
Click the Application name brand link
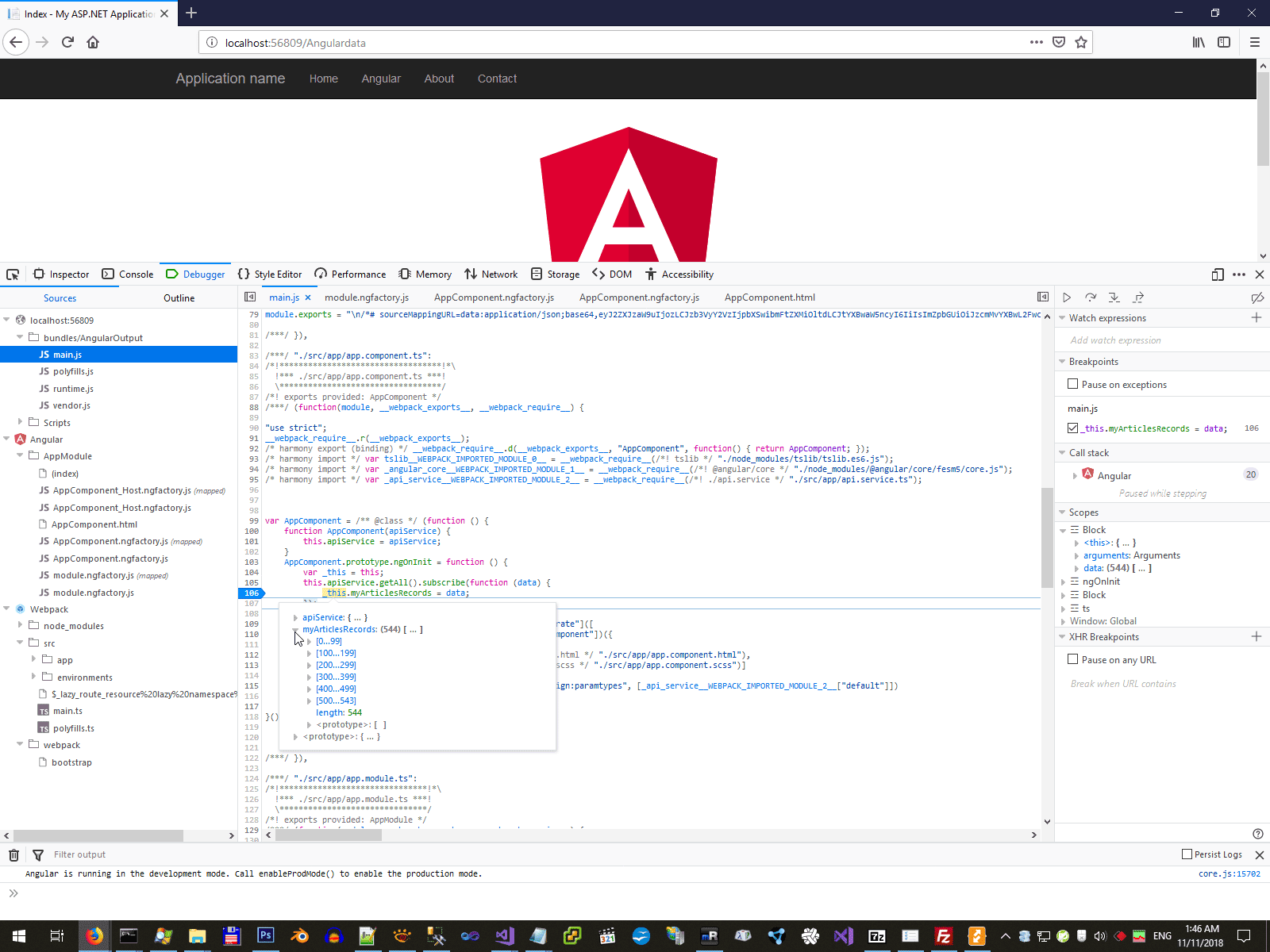coord(230,79)
